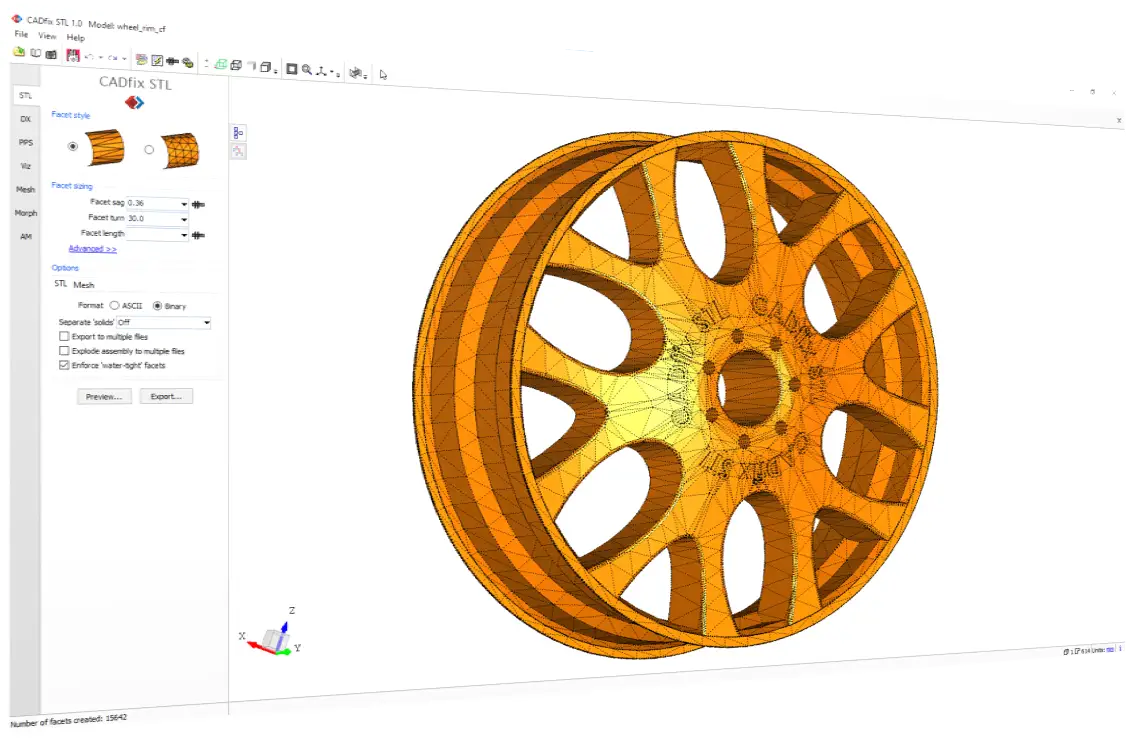Open the Advanced >> link

point(92,249)
